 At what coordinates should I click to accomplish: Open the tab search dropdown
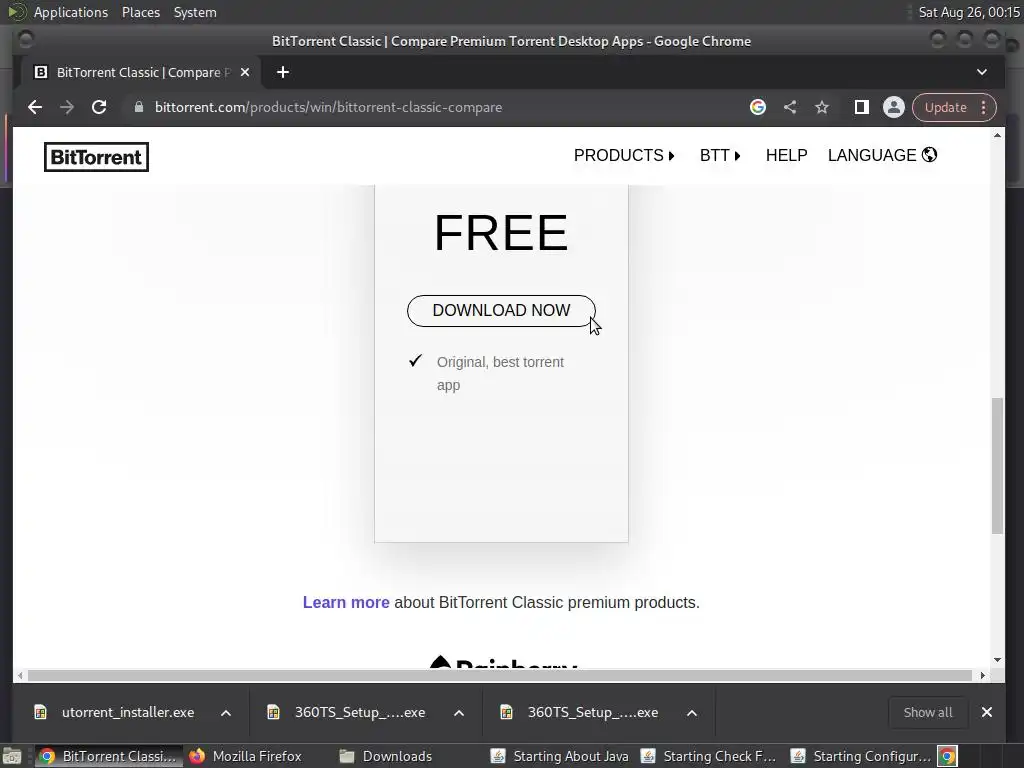tap(982, 72)
